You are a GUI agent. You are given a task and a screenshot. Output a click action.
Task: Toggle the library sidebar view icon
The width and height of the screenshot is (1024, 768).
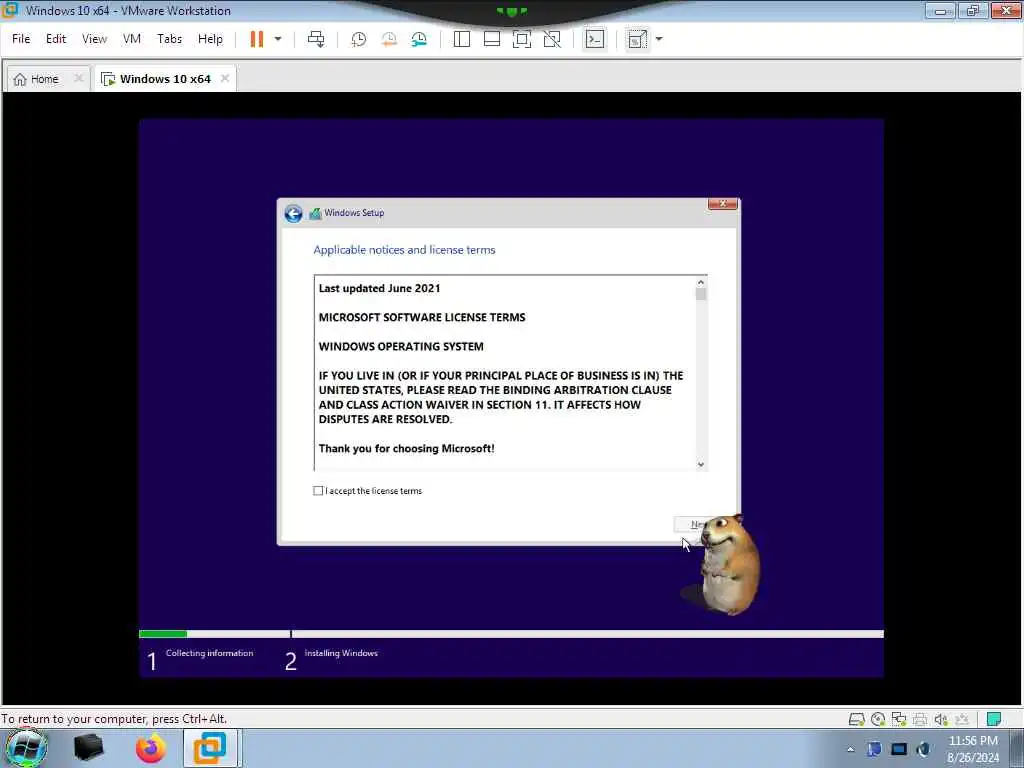(x=462, y=39)
